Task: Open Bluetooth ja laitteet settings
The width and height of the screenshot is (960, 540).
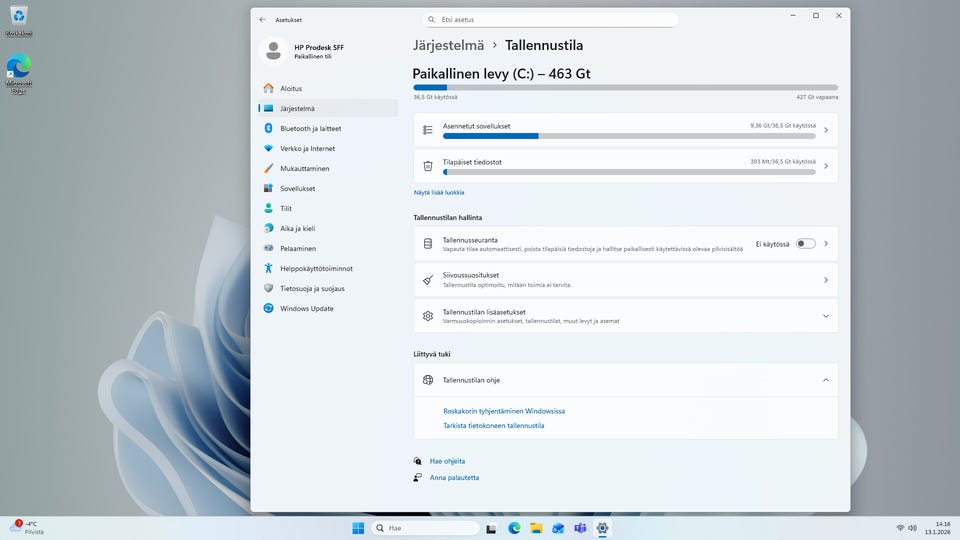Action: [310, 128]
